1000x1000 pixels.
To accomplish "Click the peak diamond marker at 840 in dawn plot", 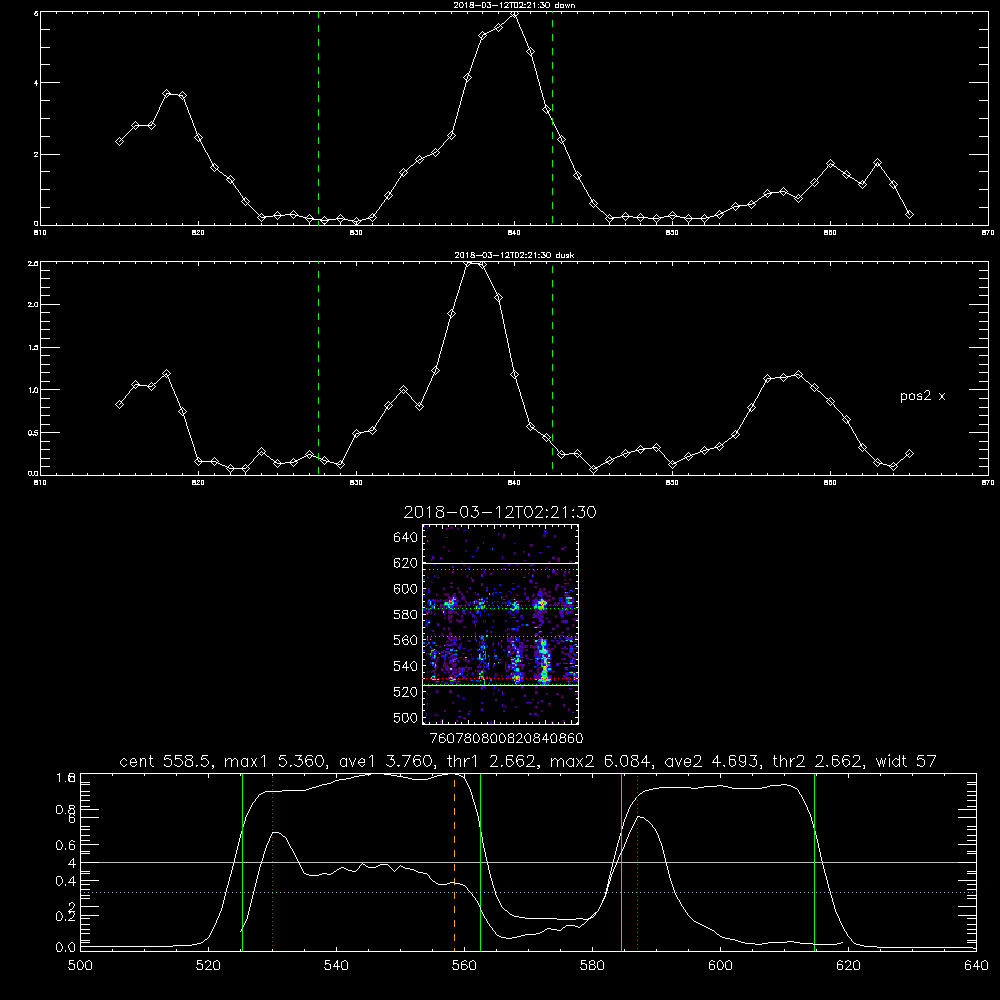I will pyautogui.click(x=514, y=13).
